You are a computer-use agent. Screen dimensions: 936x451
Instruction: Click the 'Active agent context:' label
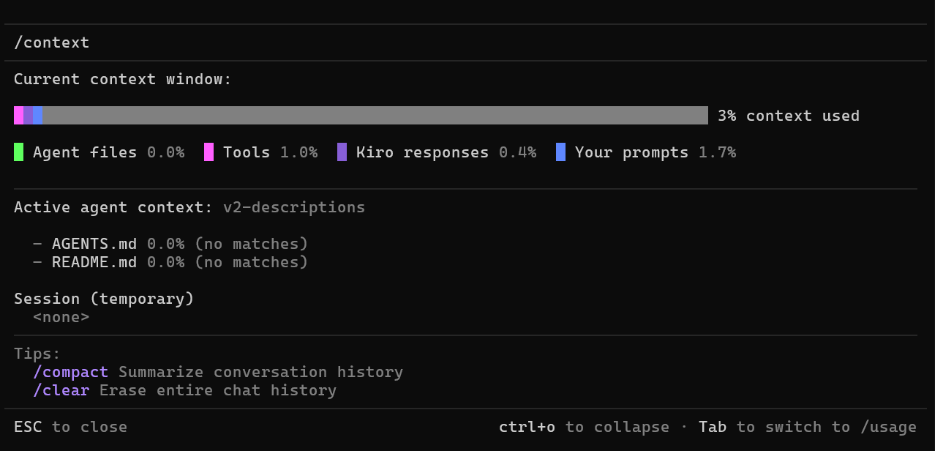pos(113,208)
